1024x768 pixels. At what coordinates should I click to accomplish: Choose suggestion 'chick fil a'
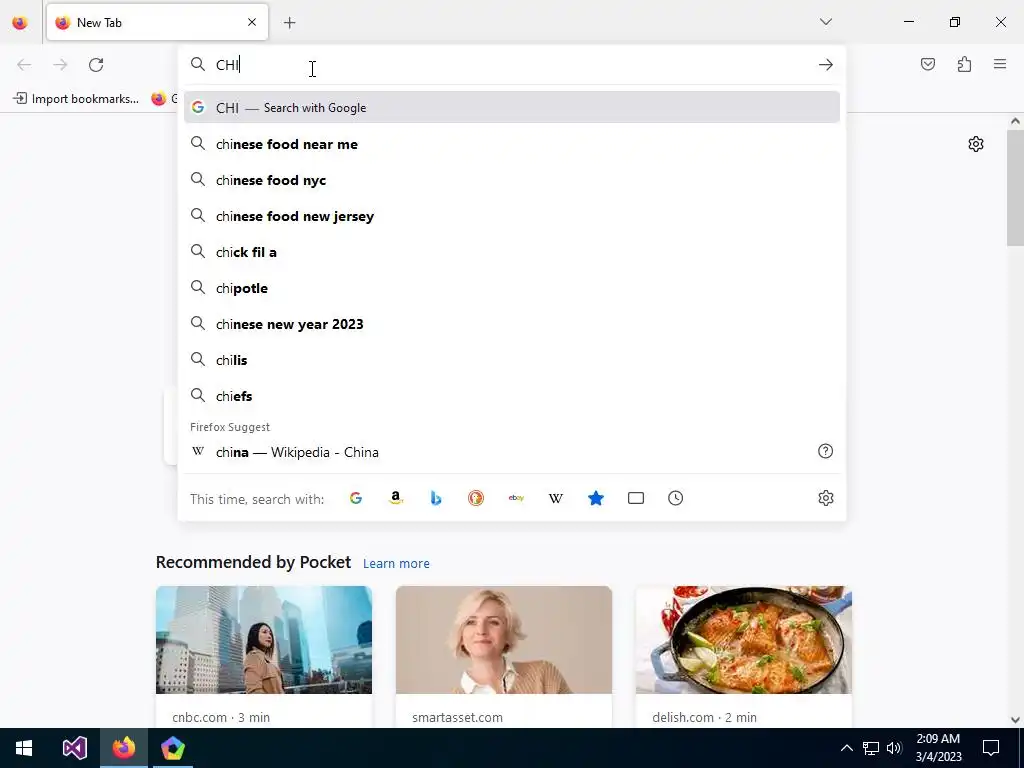point(511,252)
